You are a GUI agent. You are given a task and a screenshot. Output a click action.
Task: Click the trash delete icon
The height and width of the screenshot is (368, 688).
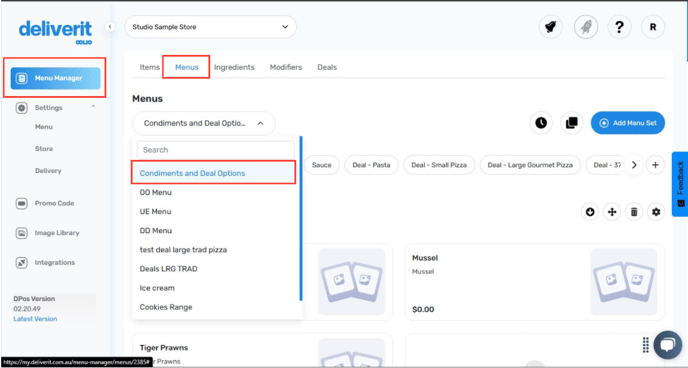tap(634, 212)
